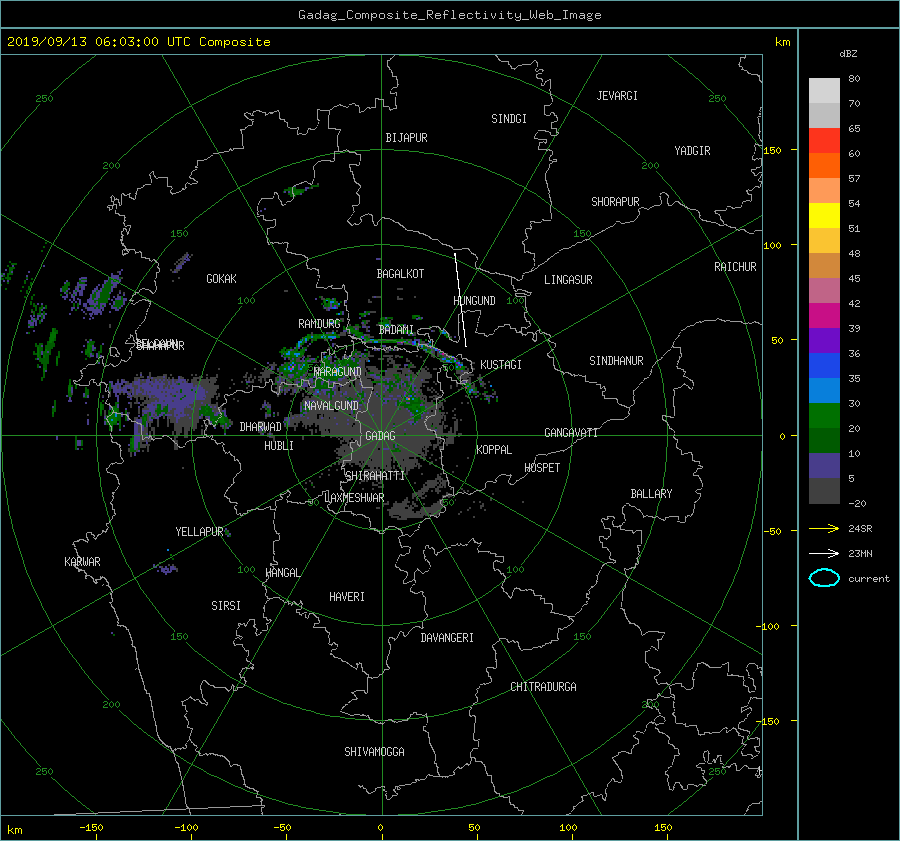
Task: Click the HUBLI city label
Action: point(278,446)
